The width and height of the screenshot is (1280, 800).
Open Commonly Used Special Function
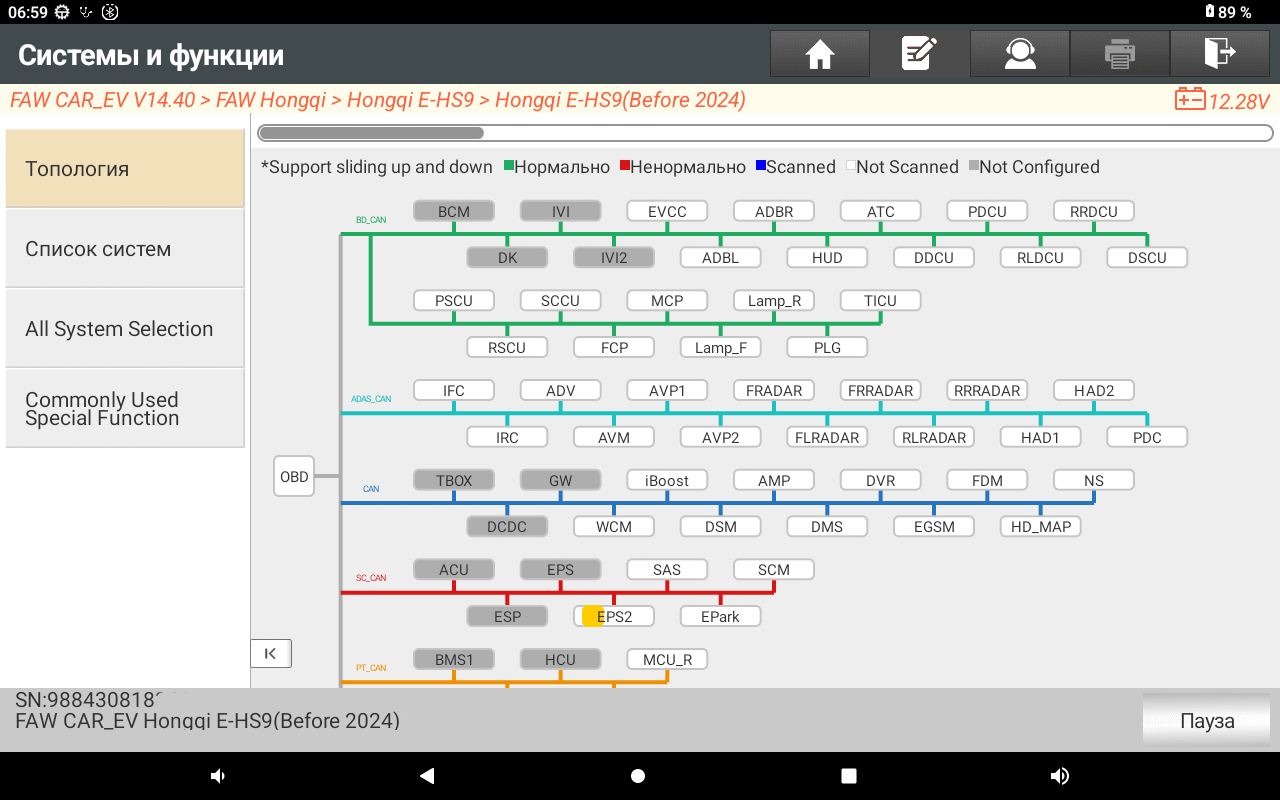tap(125, 408)
